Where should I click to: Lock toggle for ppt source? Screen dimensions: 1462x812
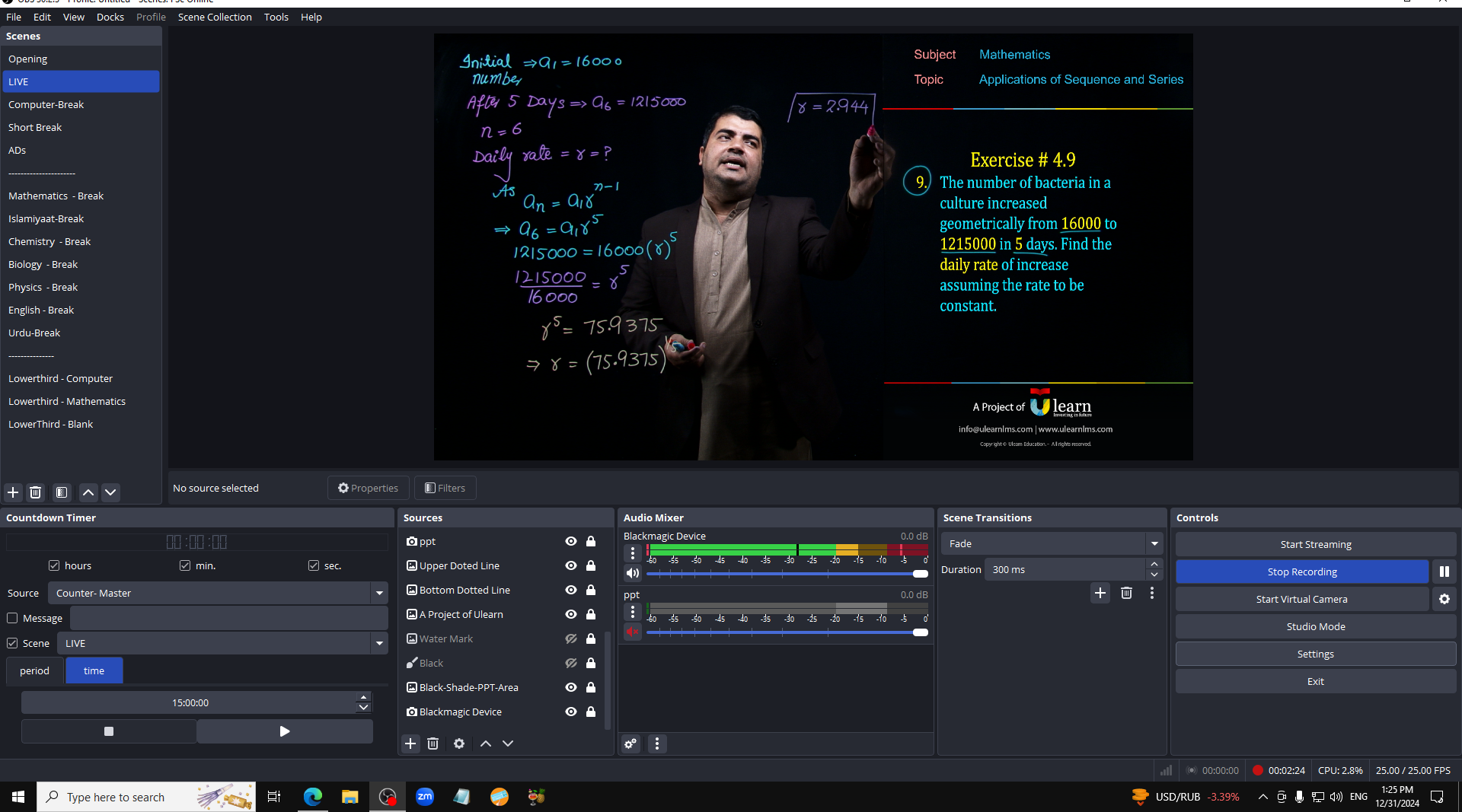pos(591,541)
